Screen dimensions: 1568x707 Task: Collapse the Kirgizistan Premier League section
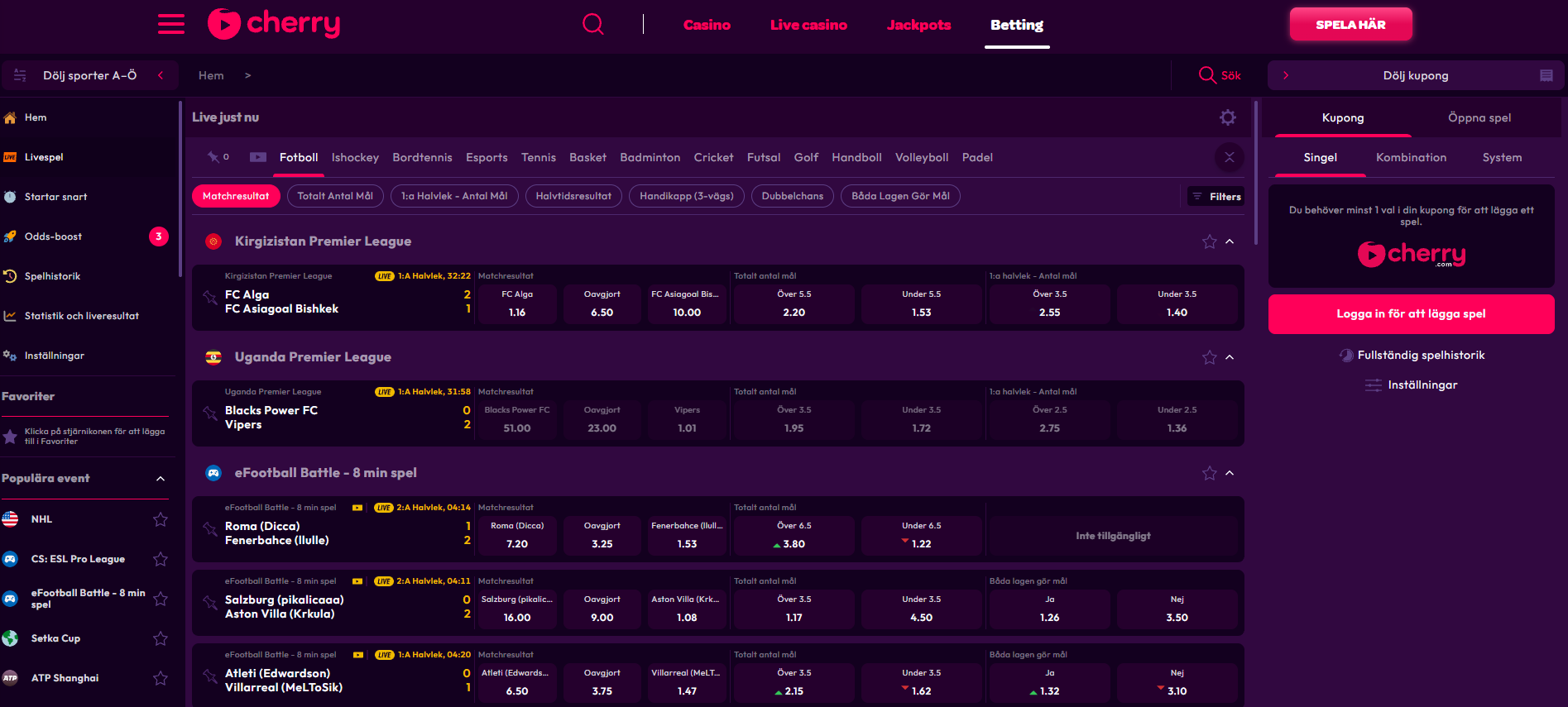point(1230,241)
